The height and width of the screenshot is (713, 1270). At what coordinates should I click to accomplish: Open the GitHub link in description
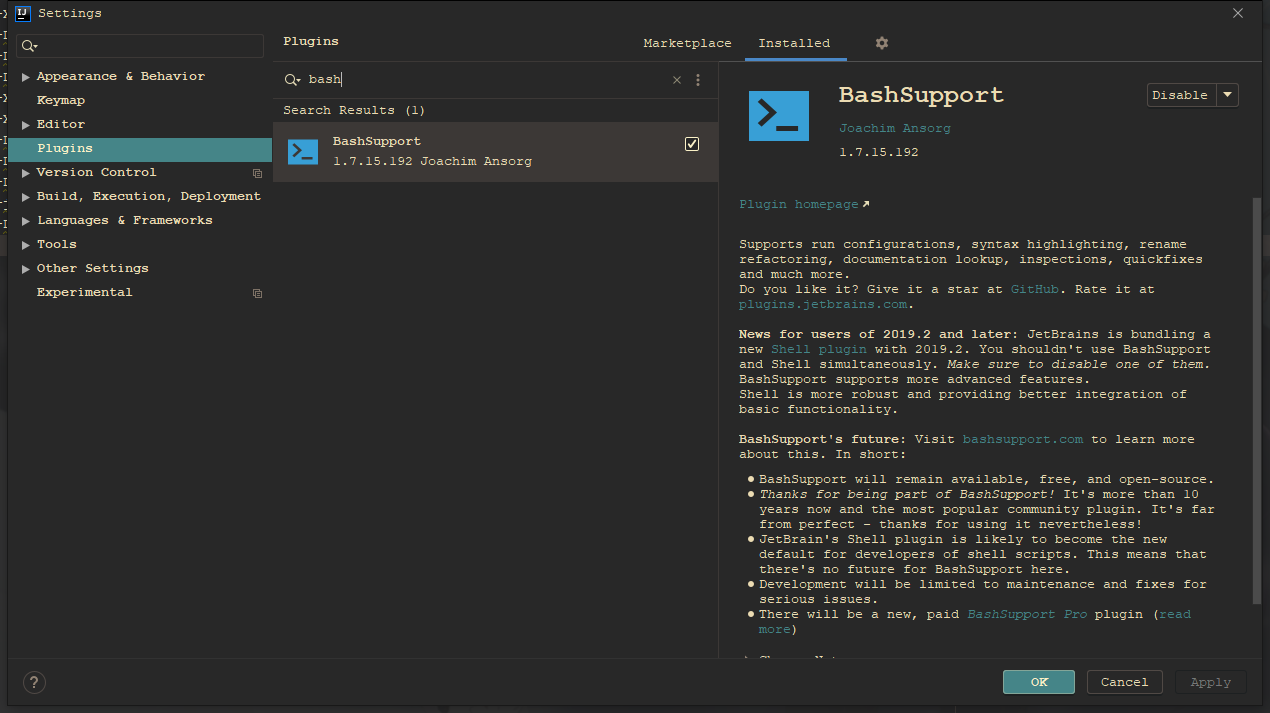coord(1034,289)
